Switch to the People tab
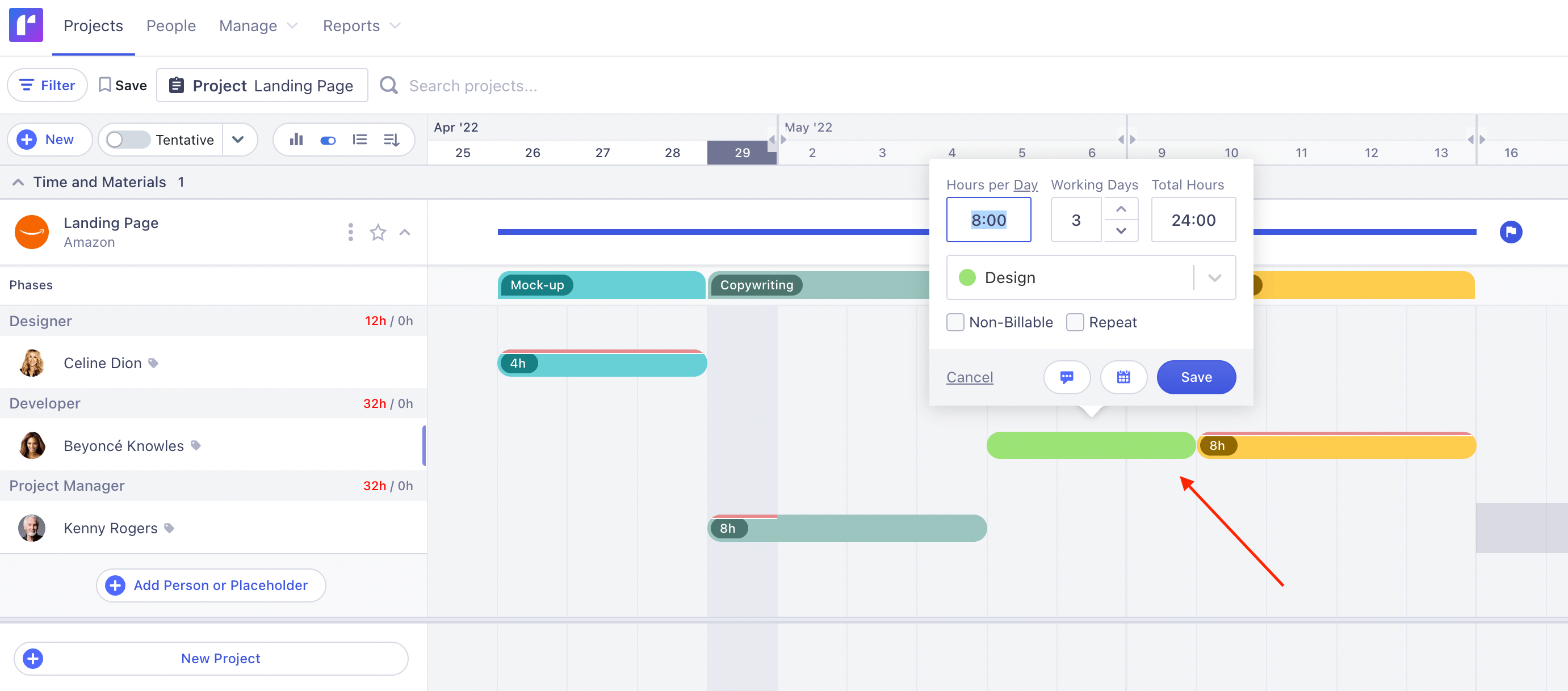 (x=171, y=25)
